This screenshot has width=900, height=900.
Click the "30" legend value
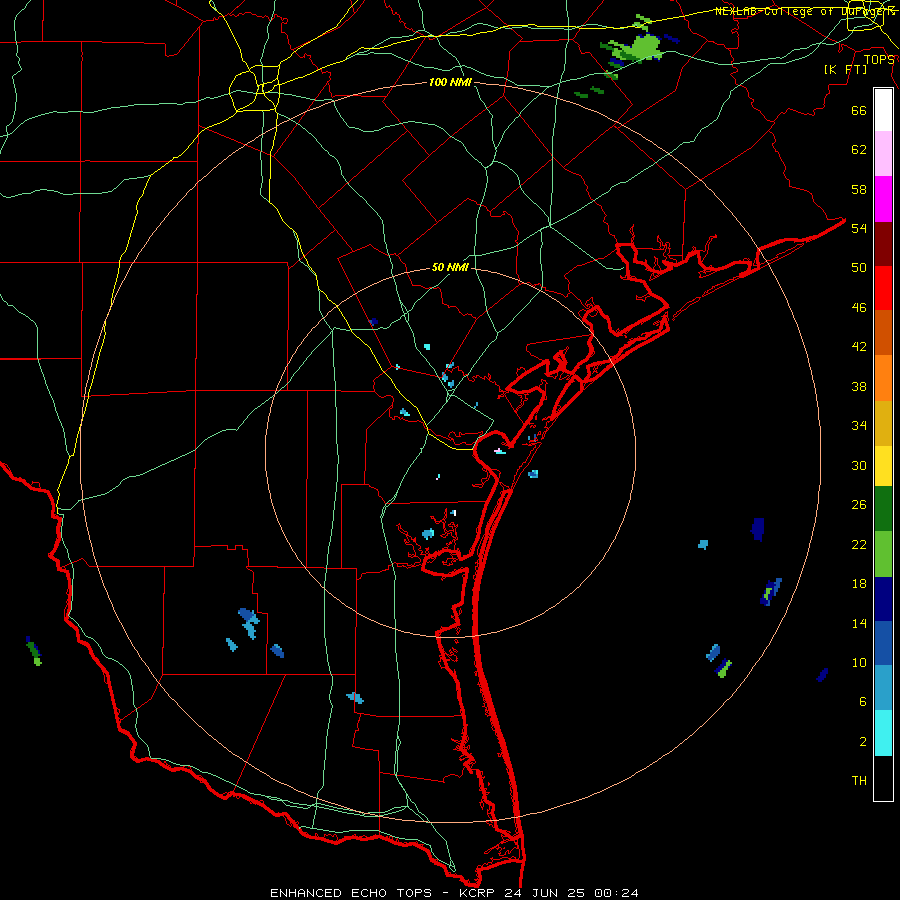click(859, 465)
